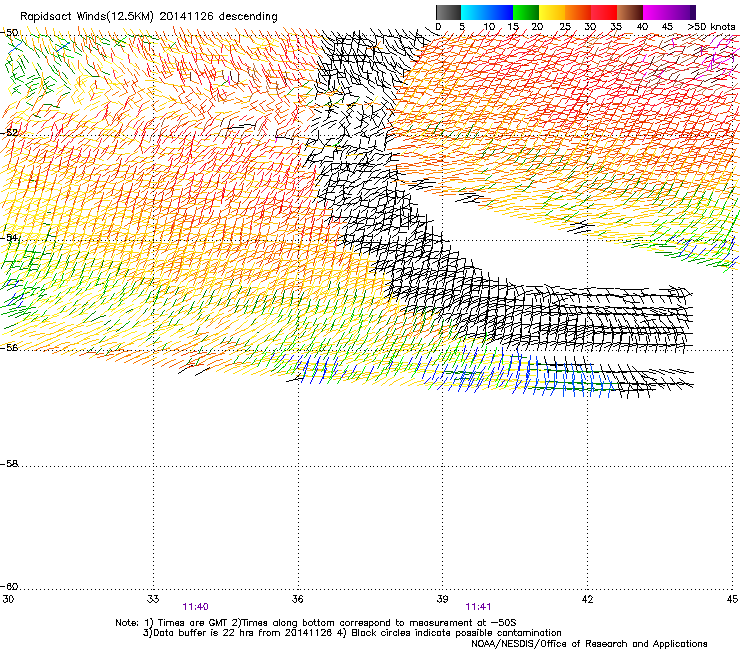
Task: Click the '5' label under the color legend
Action: (462, 27)
